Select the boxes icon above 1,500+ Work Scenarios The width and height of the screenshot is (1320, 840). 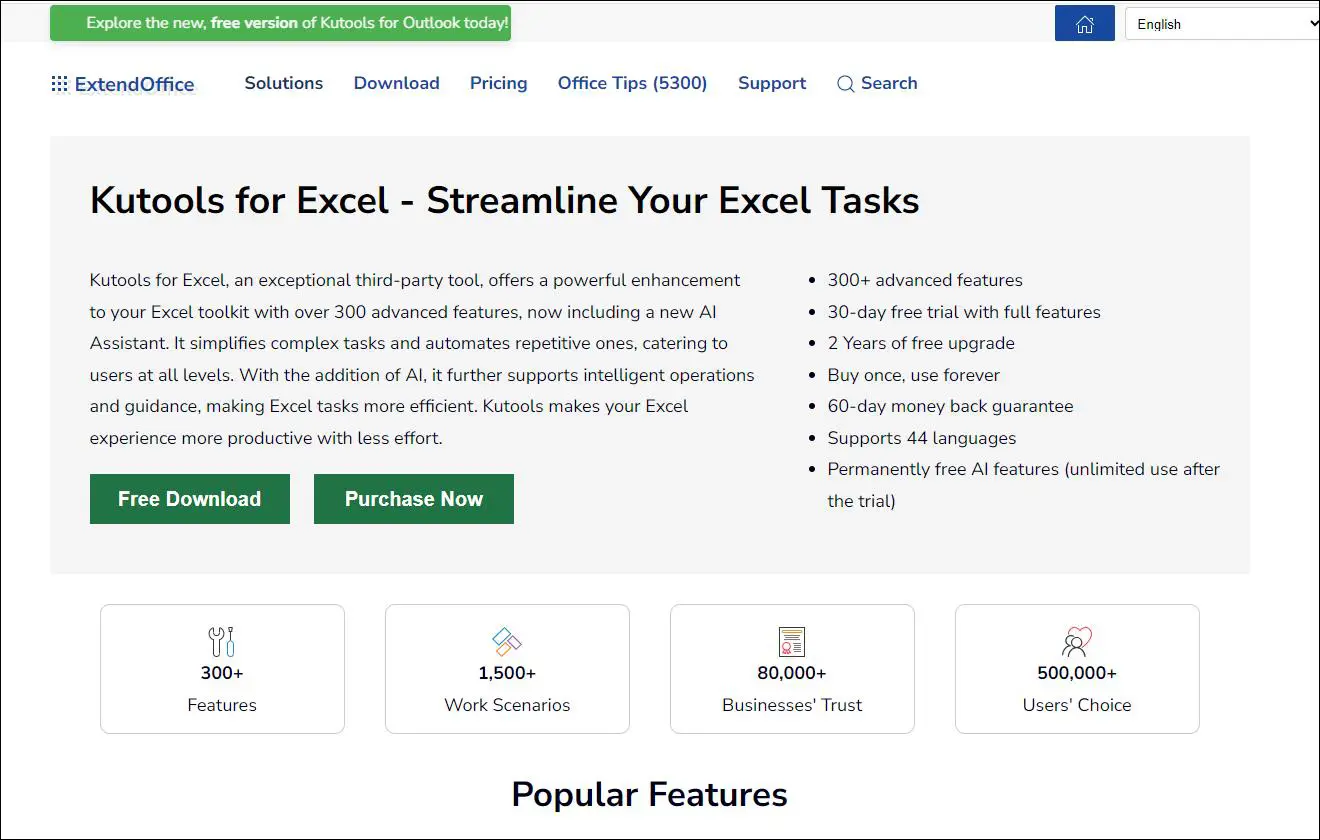[506, 641]
